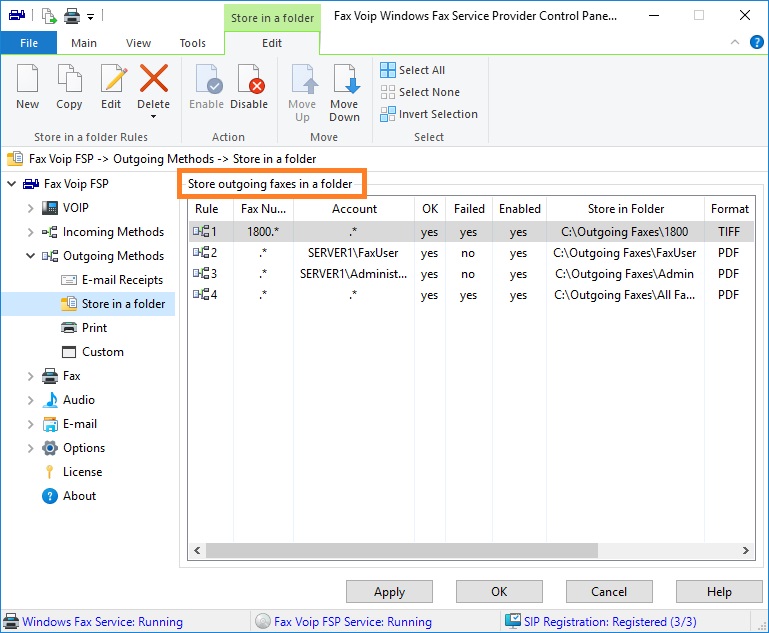Click the Cancel button
Screen dimensions: 769x633
pyautogui.click(x=609, y=592)
